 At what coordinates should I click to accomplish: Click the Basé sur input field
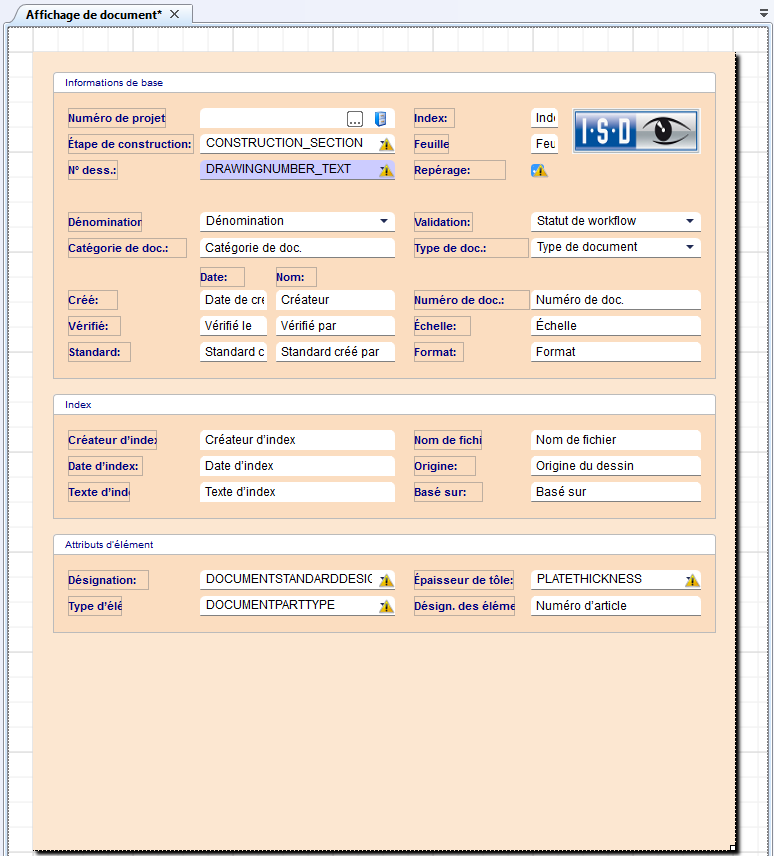[616, 492]
